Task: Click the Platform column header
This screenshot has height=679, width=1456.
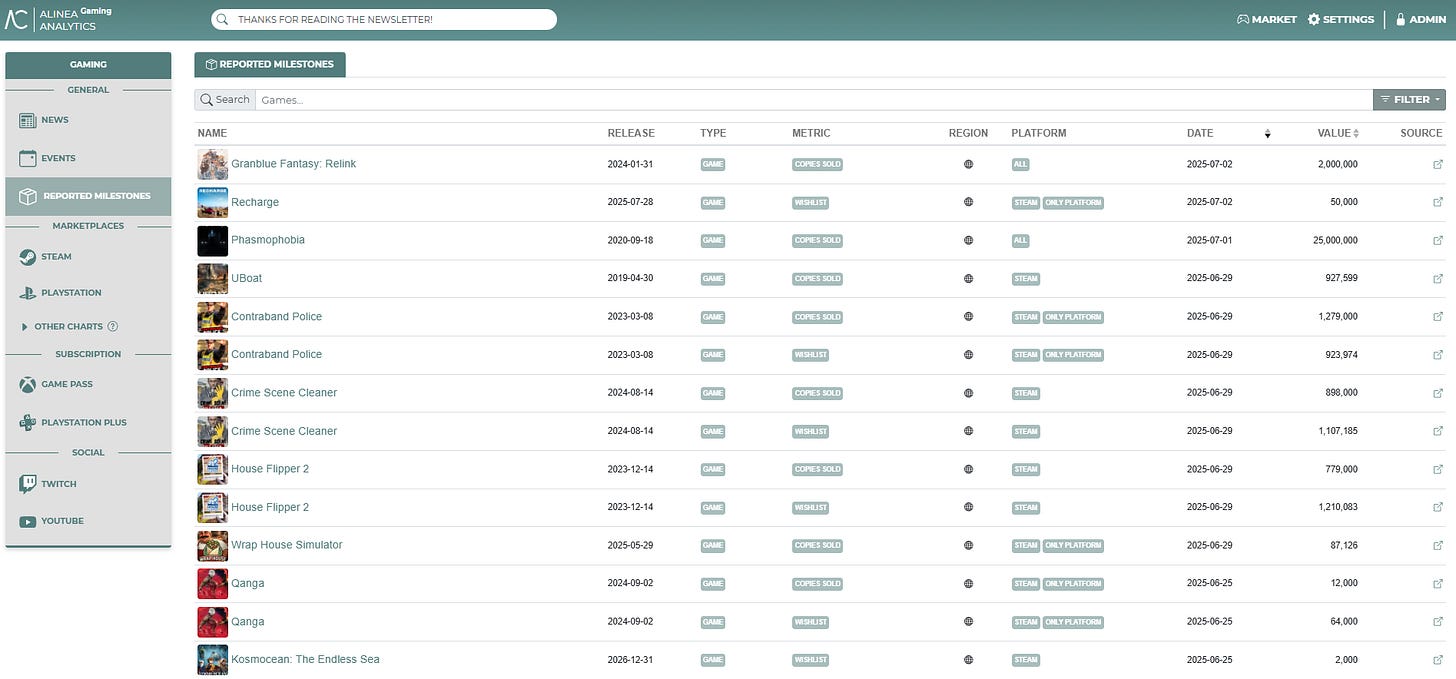Action: tap(1039, 133)
